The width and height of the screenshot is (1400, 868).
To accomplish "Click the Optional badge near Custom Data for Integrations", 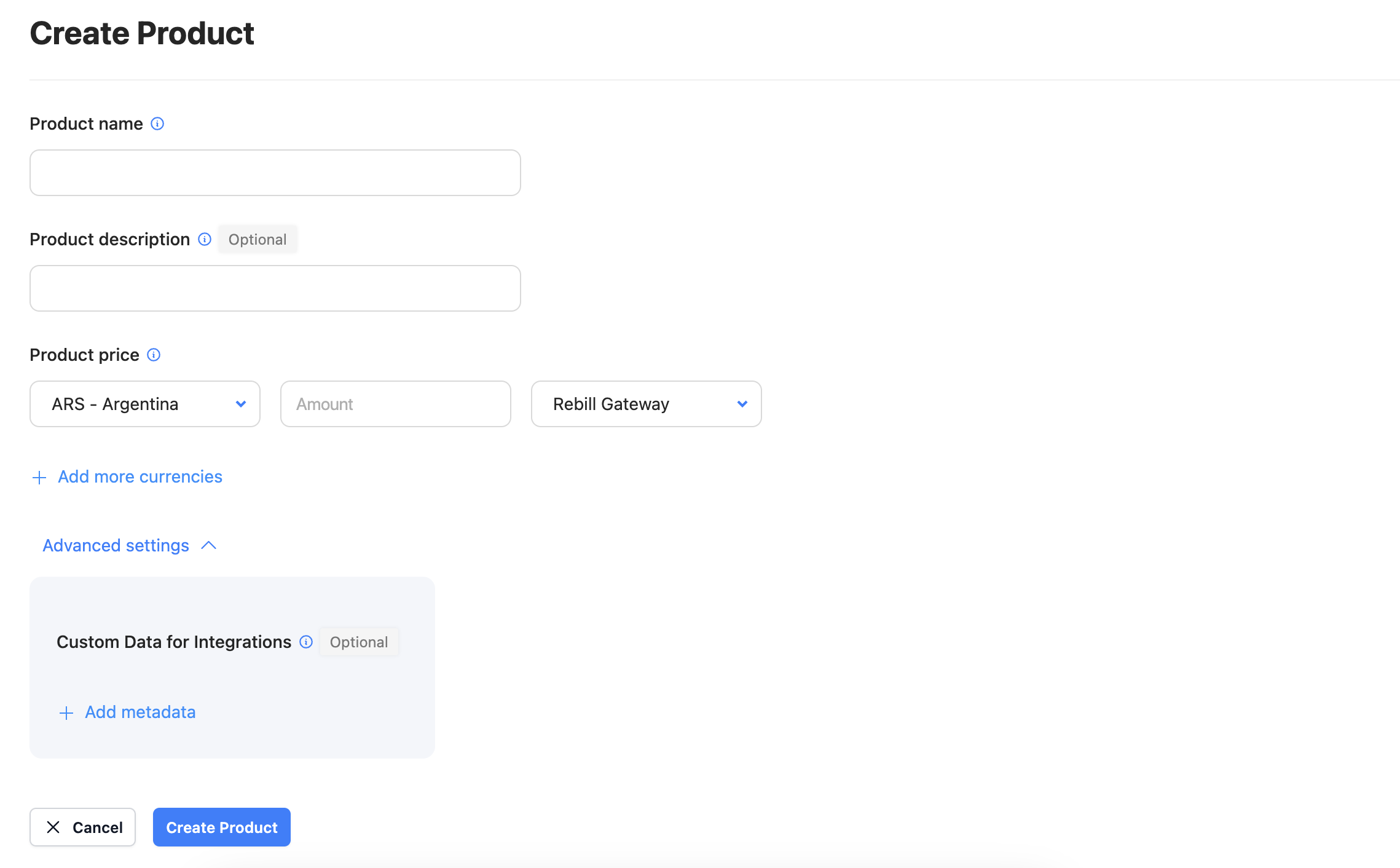I will (x=359, y=642).
